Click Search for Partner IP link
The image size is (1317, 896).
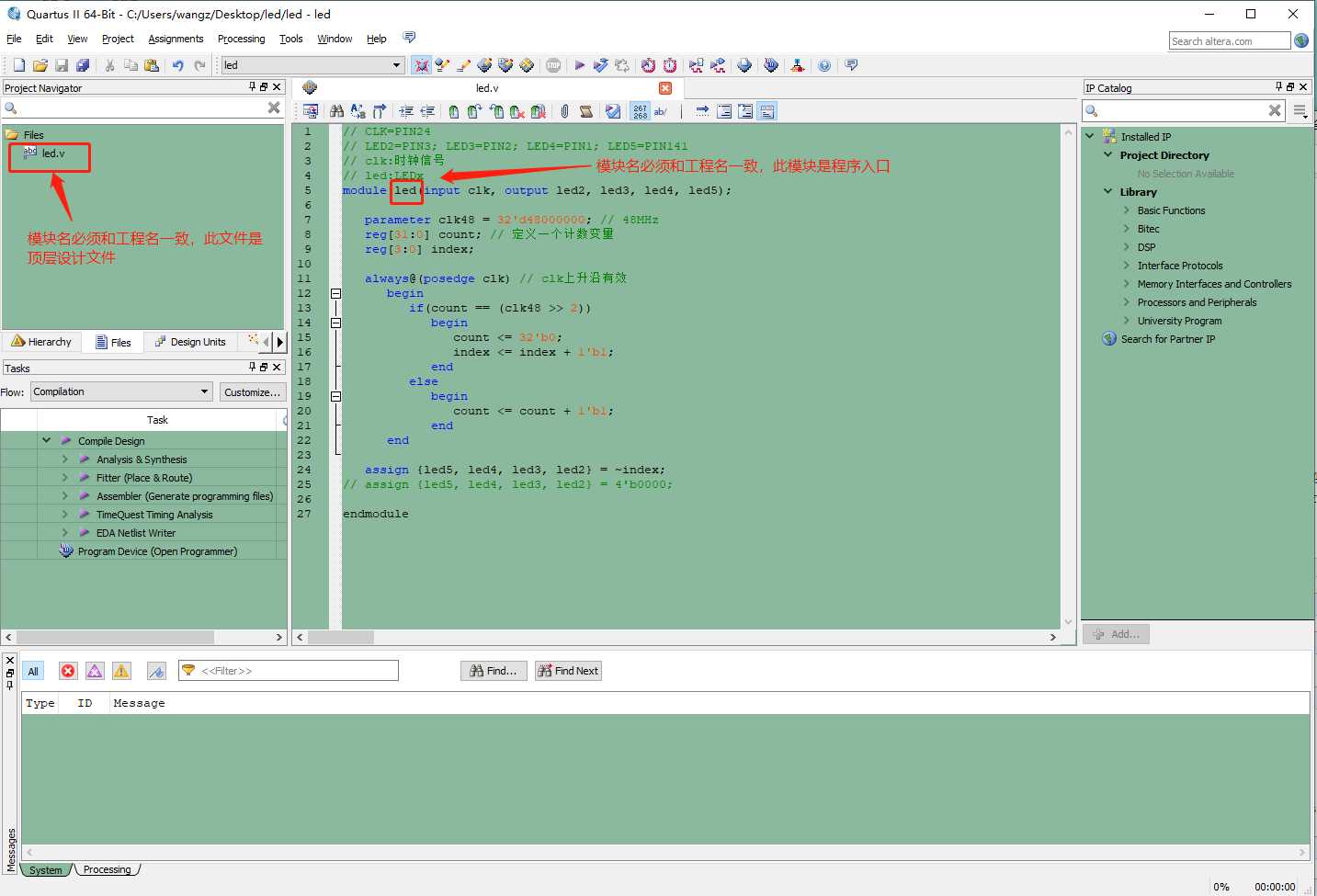coord(1167,339)
